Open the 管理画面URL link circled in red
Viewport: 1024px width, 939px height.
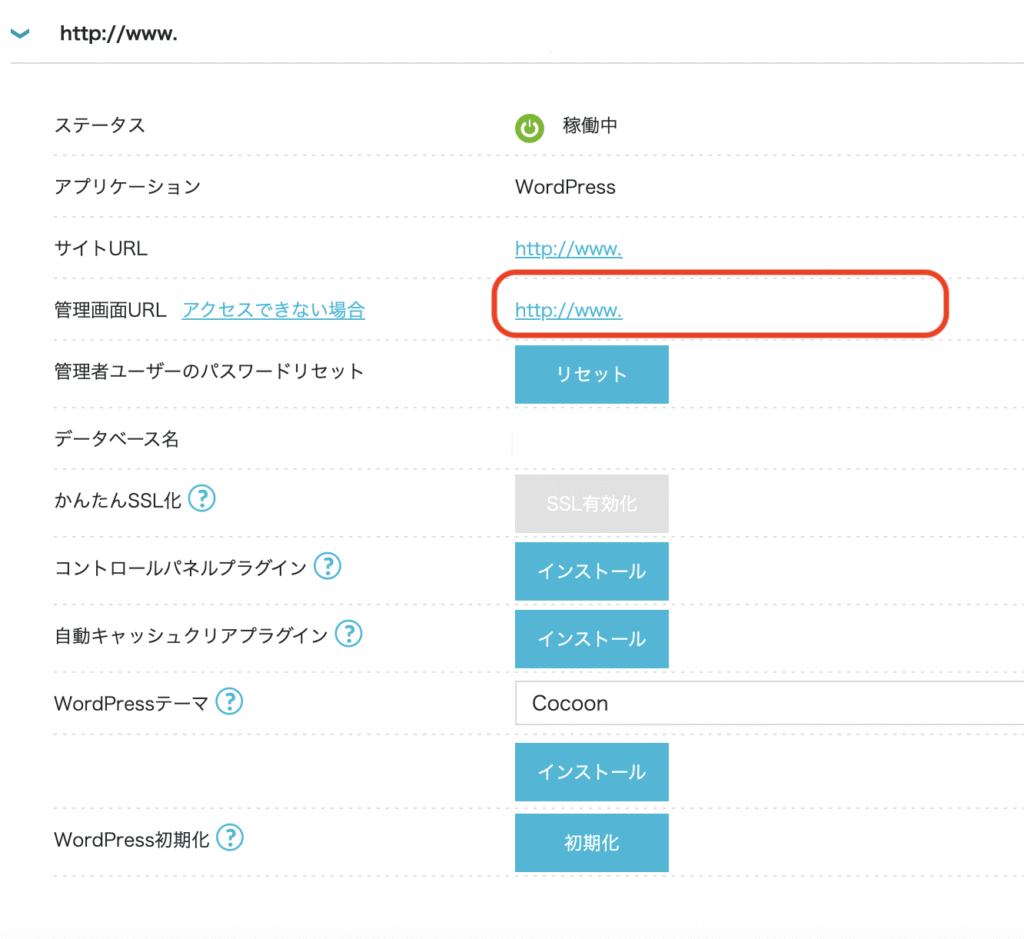pyautogui.click(x=716, y=312)
